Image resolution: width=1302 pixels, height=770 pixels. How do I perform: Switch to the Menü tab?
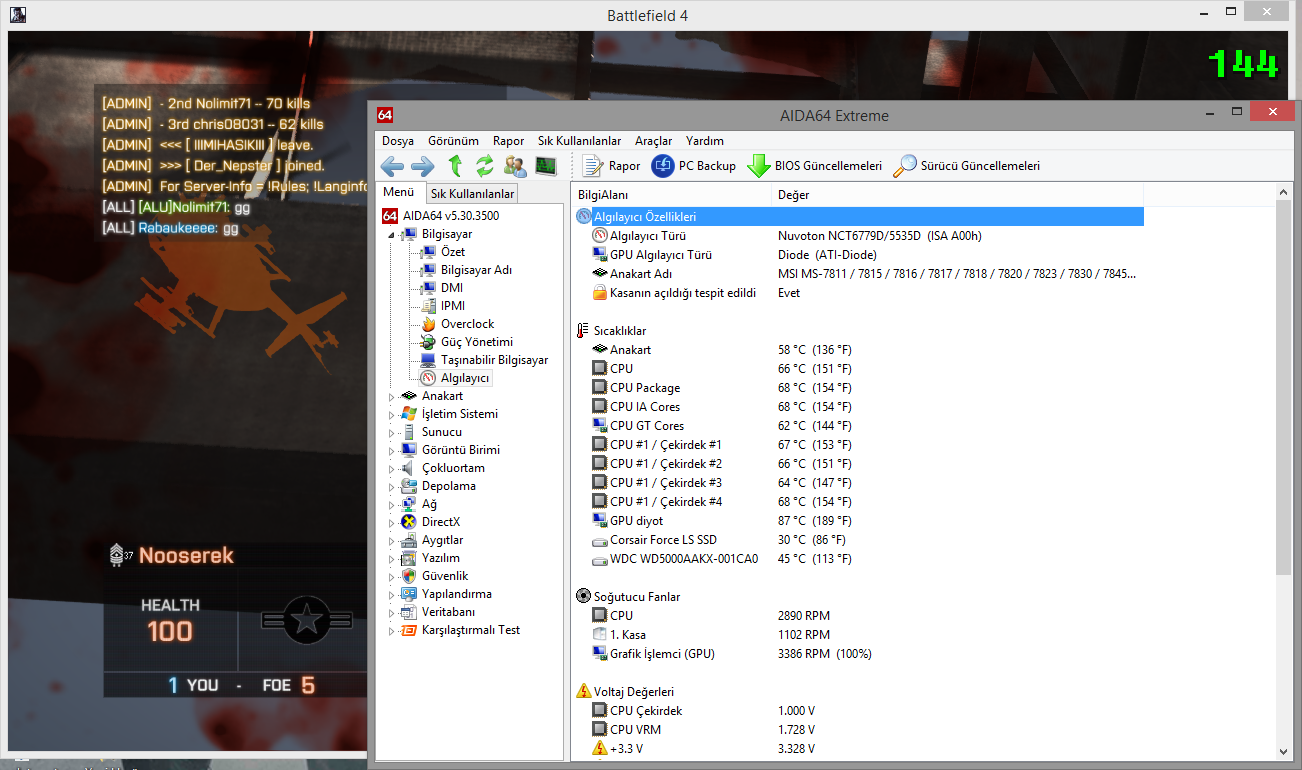click(x=398, y=192)
